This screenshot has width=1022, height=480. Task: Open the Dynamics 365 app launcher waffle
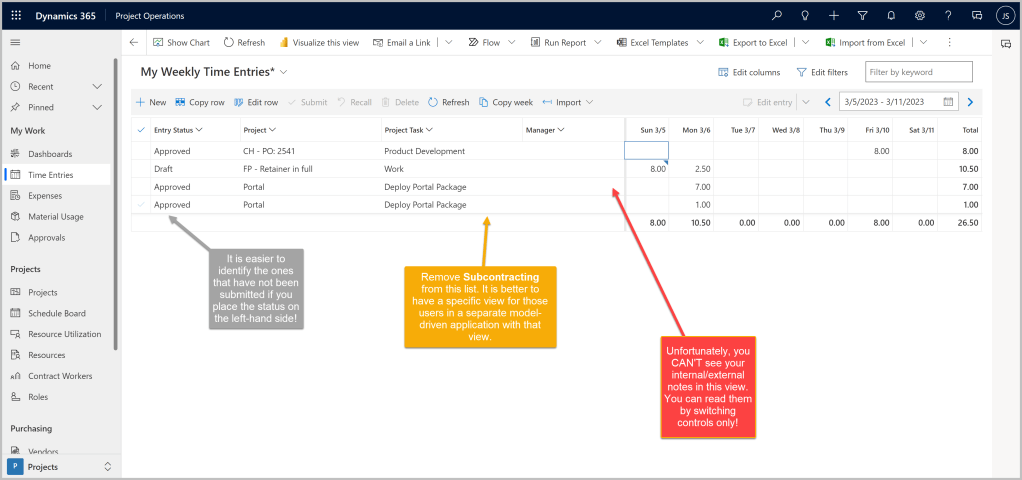16,15
